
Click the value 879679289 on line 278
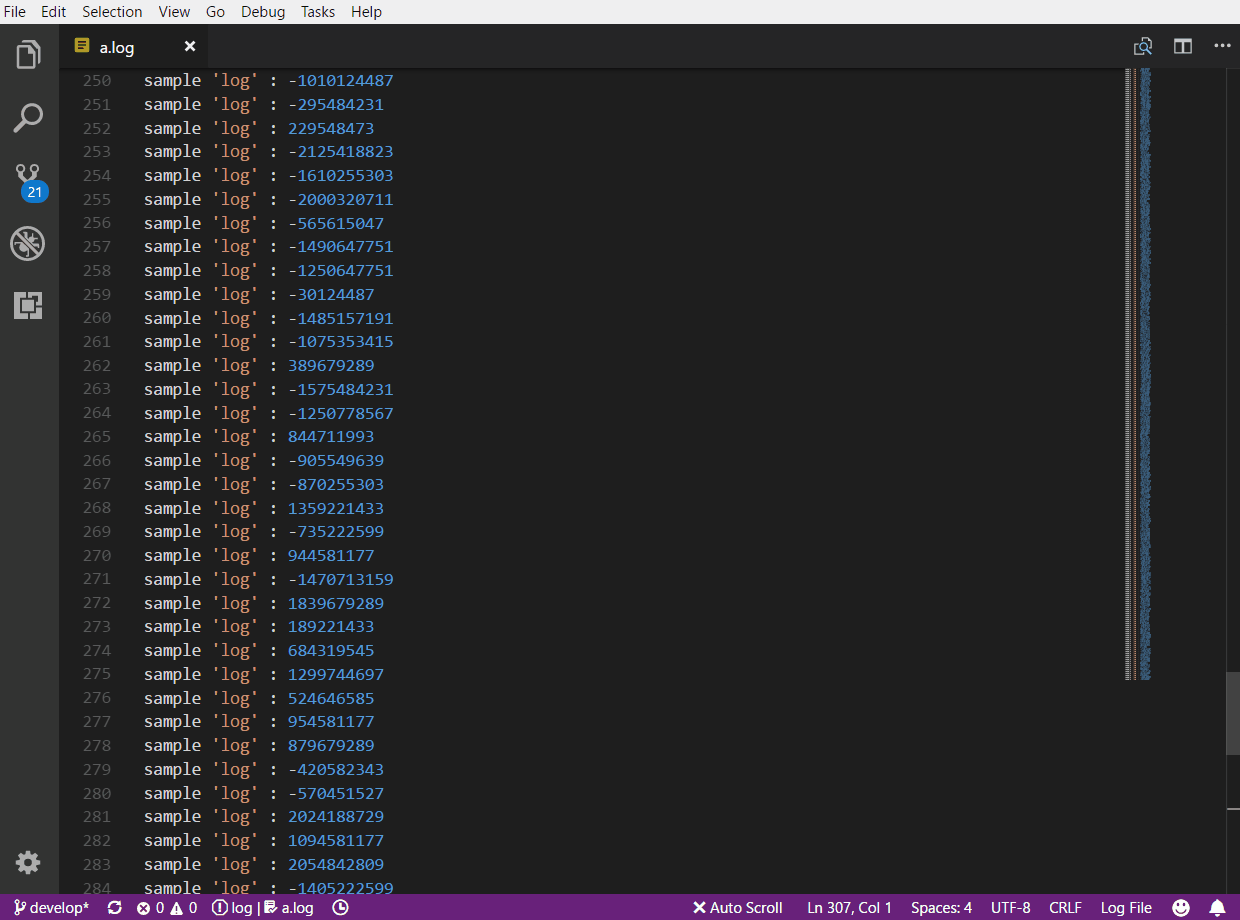coord(331,746)
